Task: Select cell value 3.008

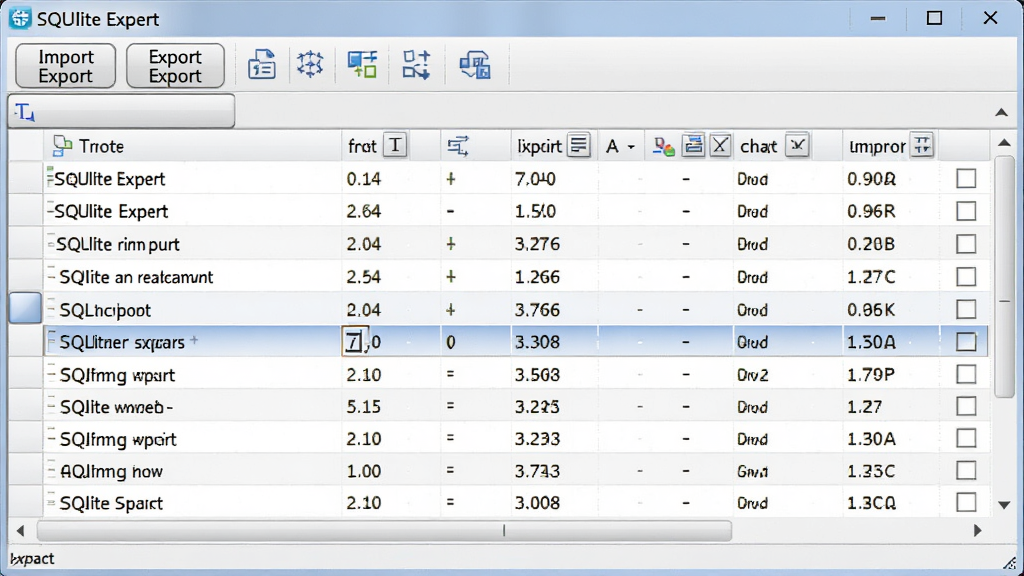Action: tap(537, 503)
